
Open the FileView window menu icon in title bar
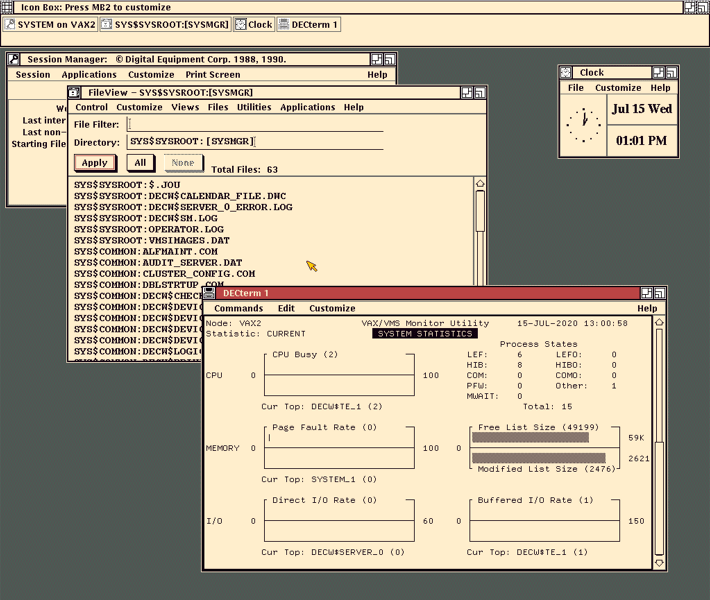click(x=74, y=92)
